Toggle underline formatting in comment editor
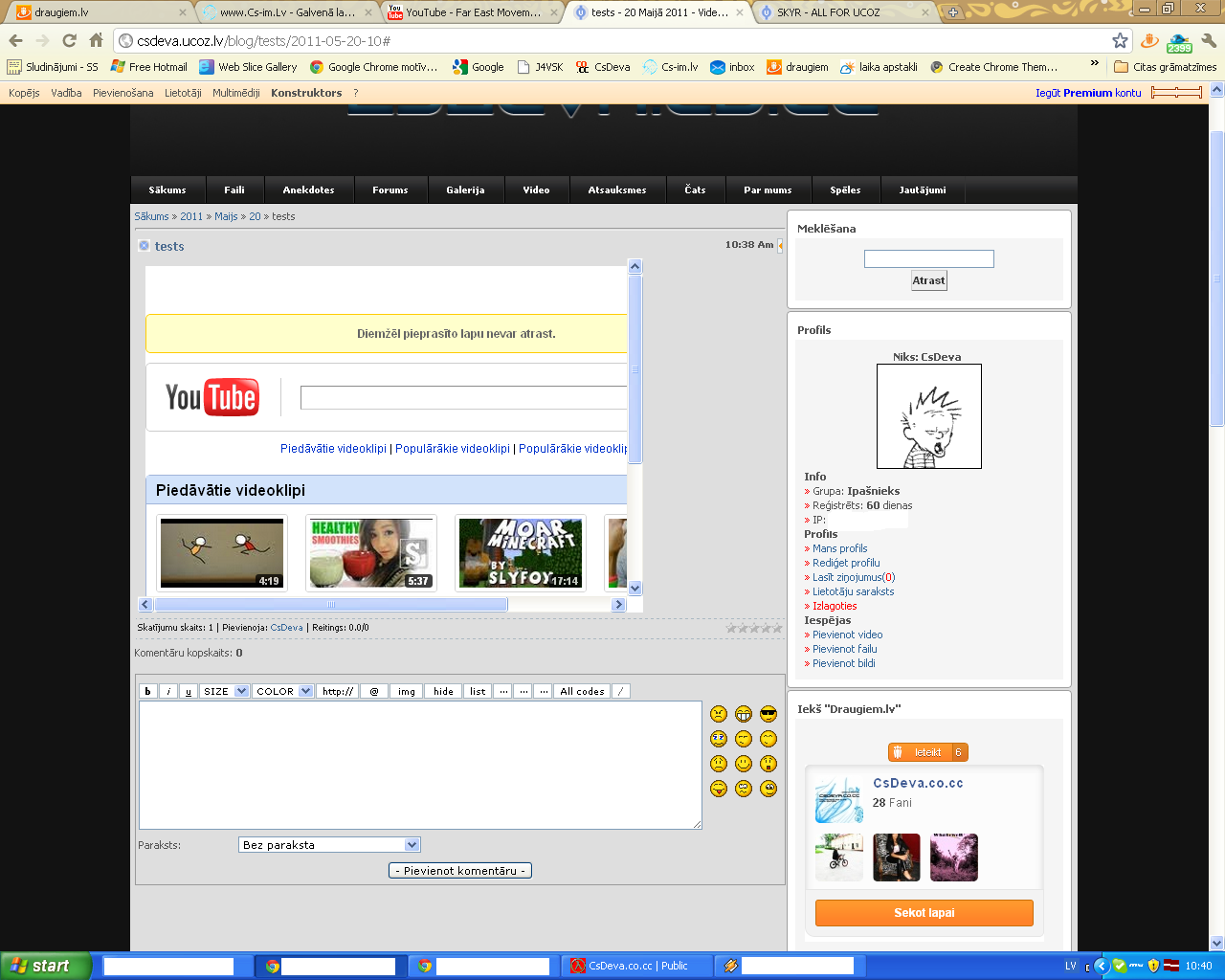 189,691
